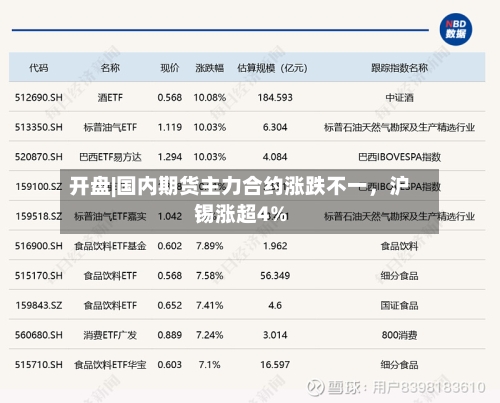
Task: Click price 0.568 in the 515170.SH row
Action: coord(170,276)
